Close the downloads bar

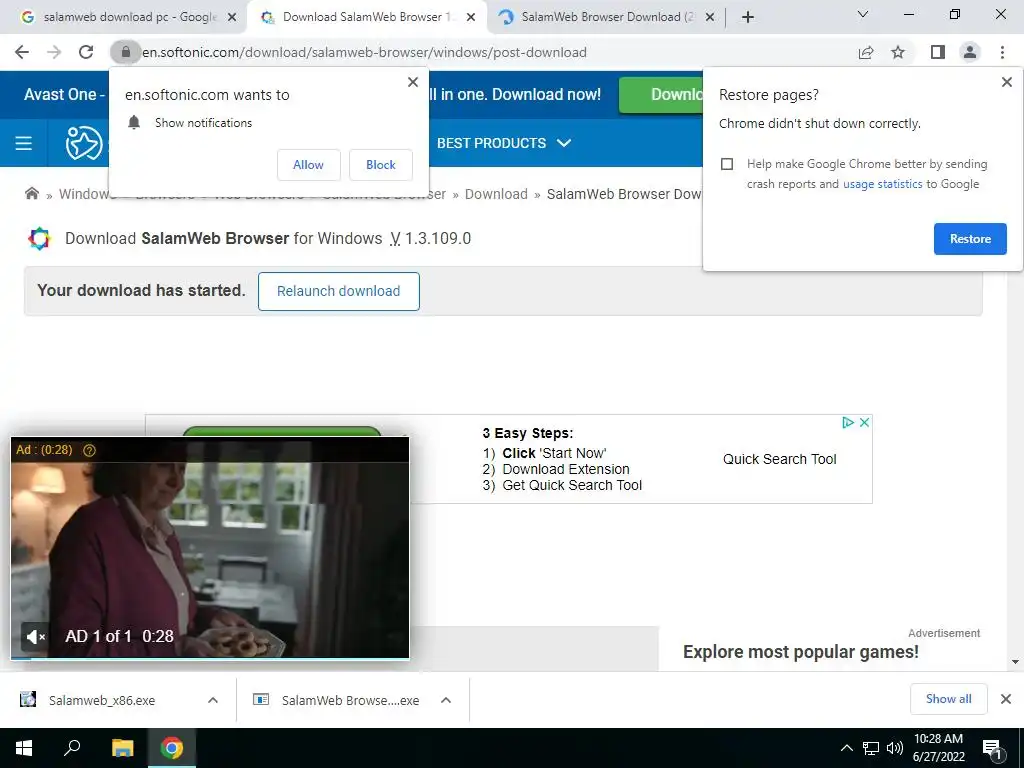point(1006,699)
